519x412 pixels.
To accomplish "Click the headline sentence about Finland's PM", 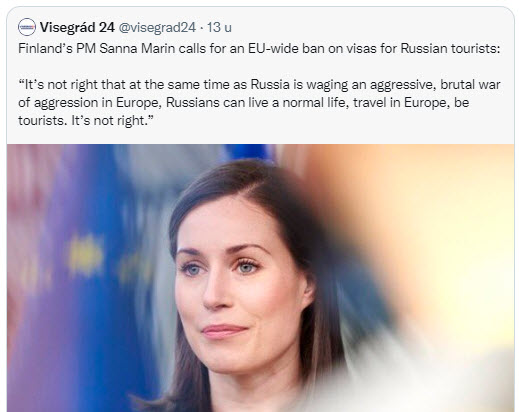I will pyautogui.click(x=259, y=49).
